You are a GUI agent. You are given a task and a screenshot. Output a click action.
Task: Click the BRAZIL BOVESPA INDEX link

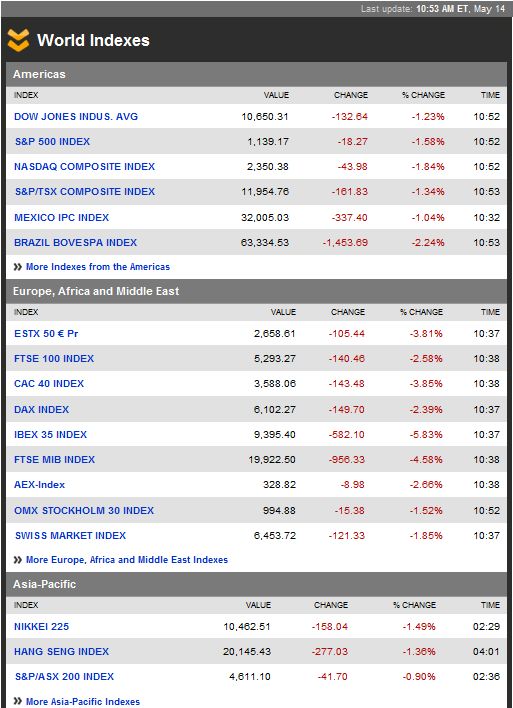75,242
